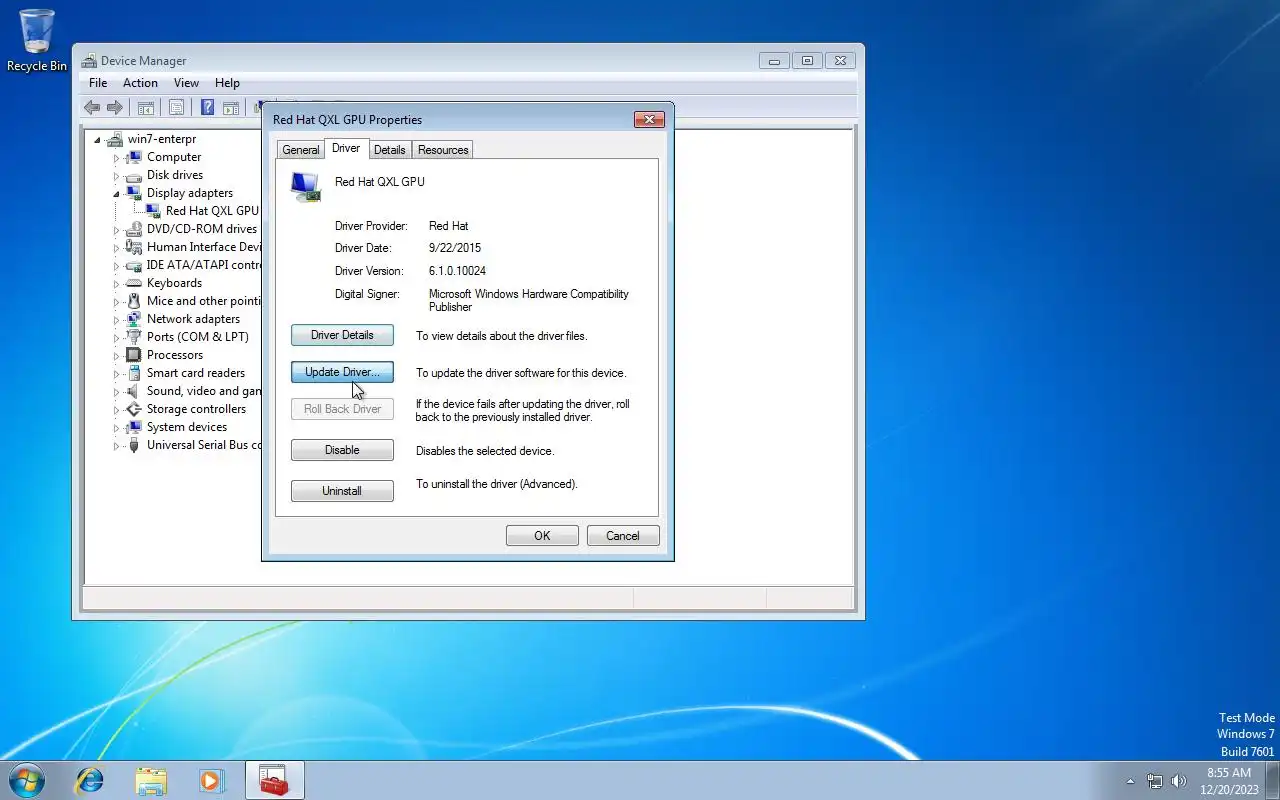1280x800 pixels.
Task: Open the Help menu
Action: tap(227, 83)
